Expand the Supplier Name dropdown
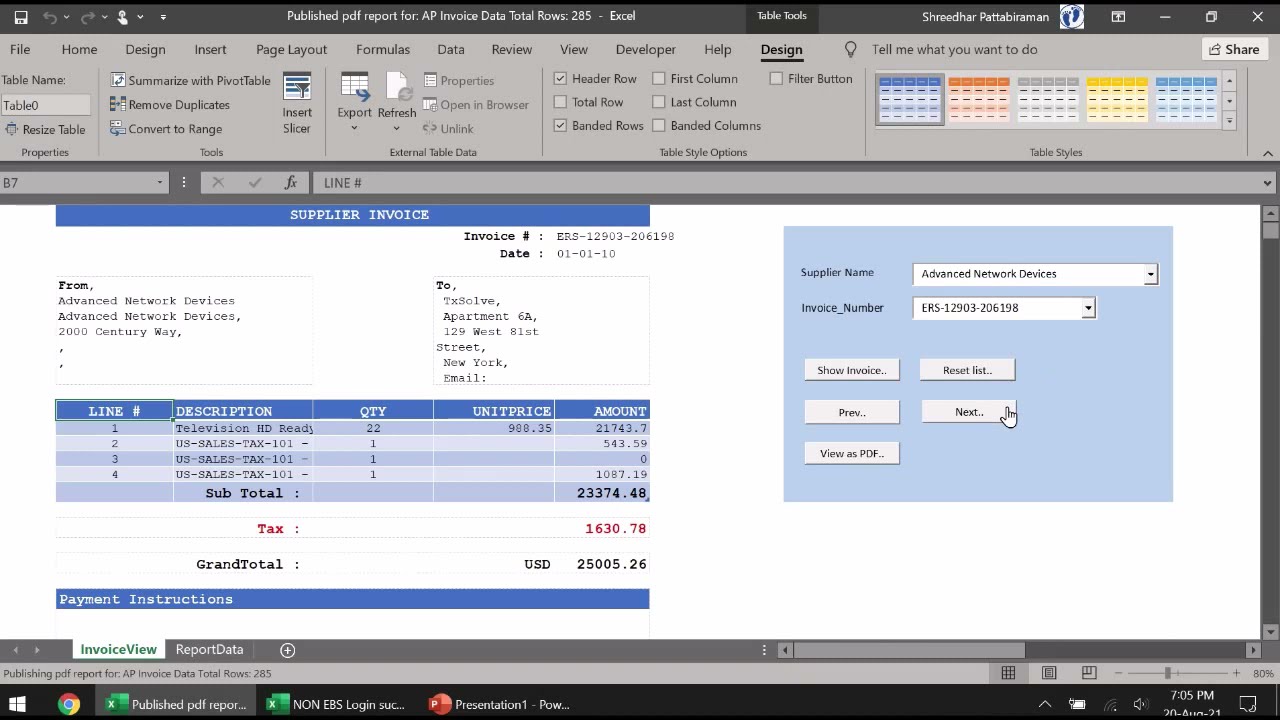This screenshot has width=1280, height=720. point(1150,274)
